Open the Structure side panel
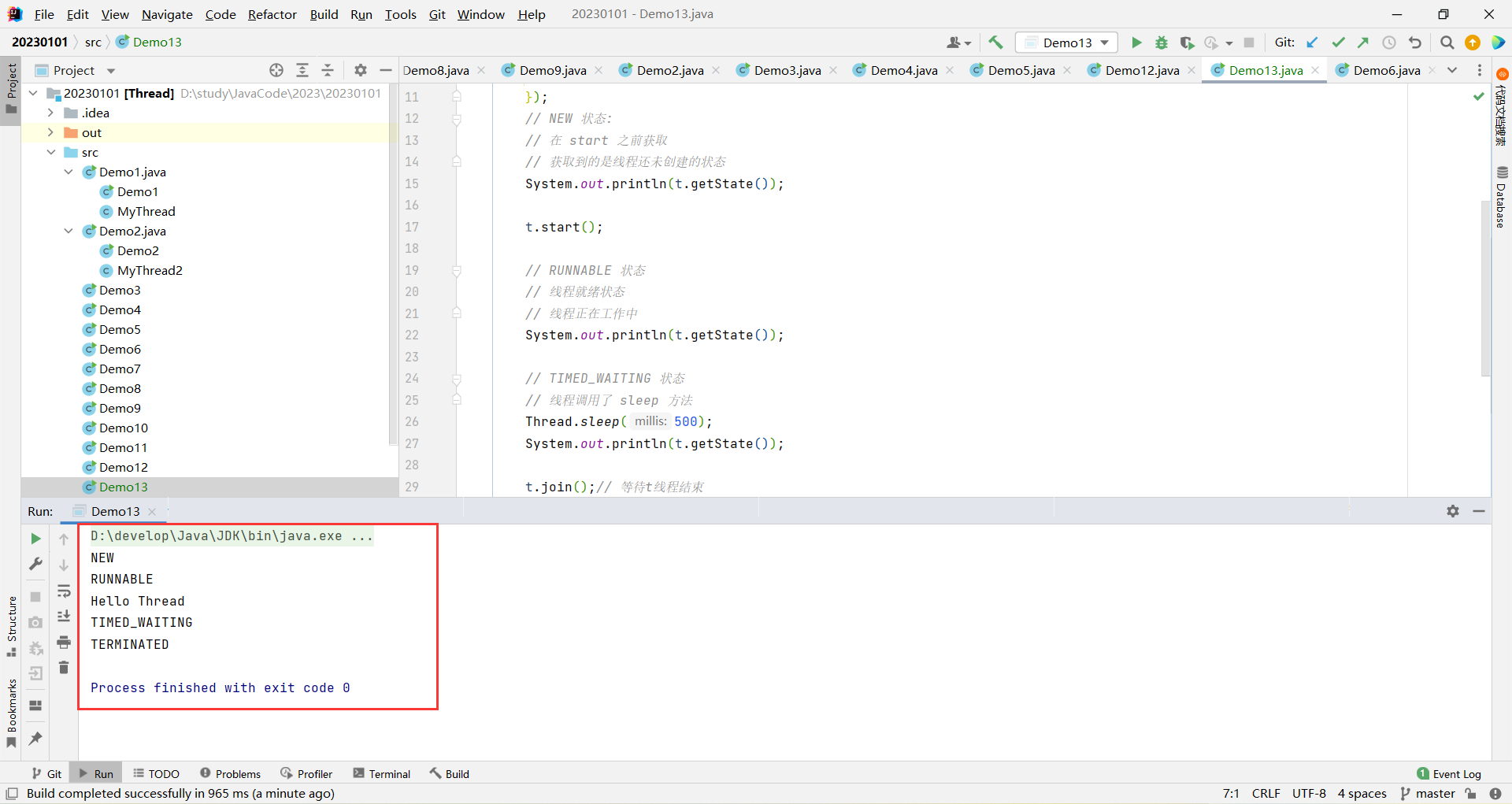 pos(11,626)
